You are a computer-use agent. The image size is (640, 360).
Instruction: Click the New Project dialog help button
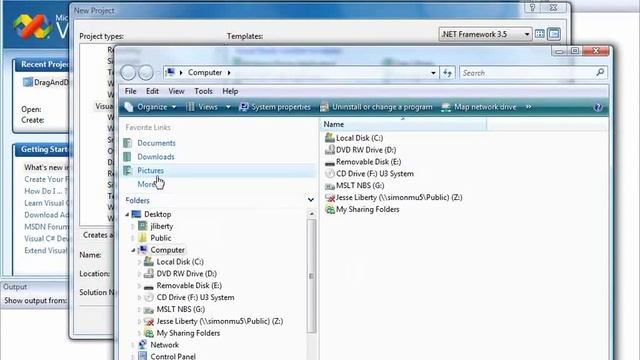(x=532, y=8)
